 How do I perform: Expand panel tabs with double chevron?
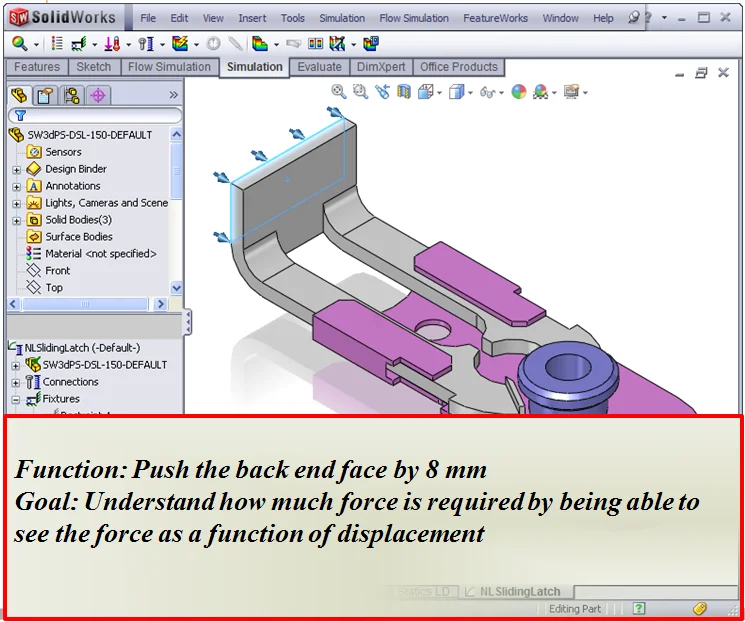click(x=173, y=95)
